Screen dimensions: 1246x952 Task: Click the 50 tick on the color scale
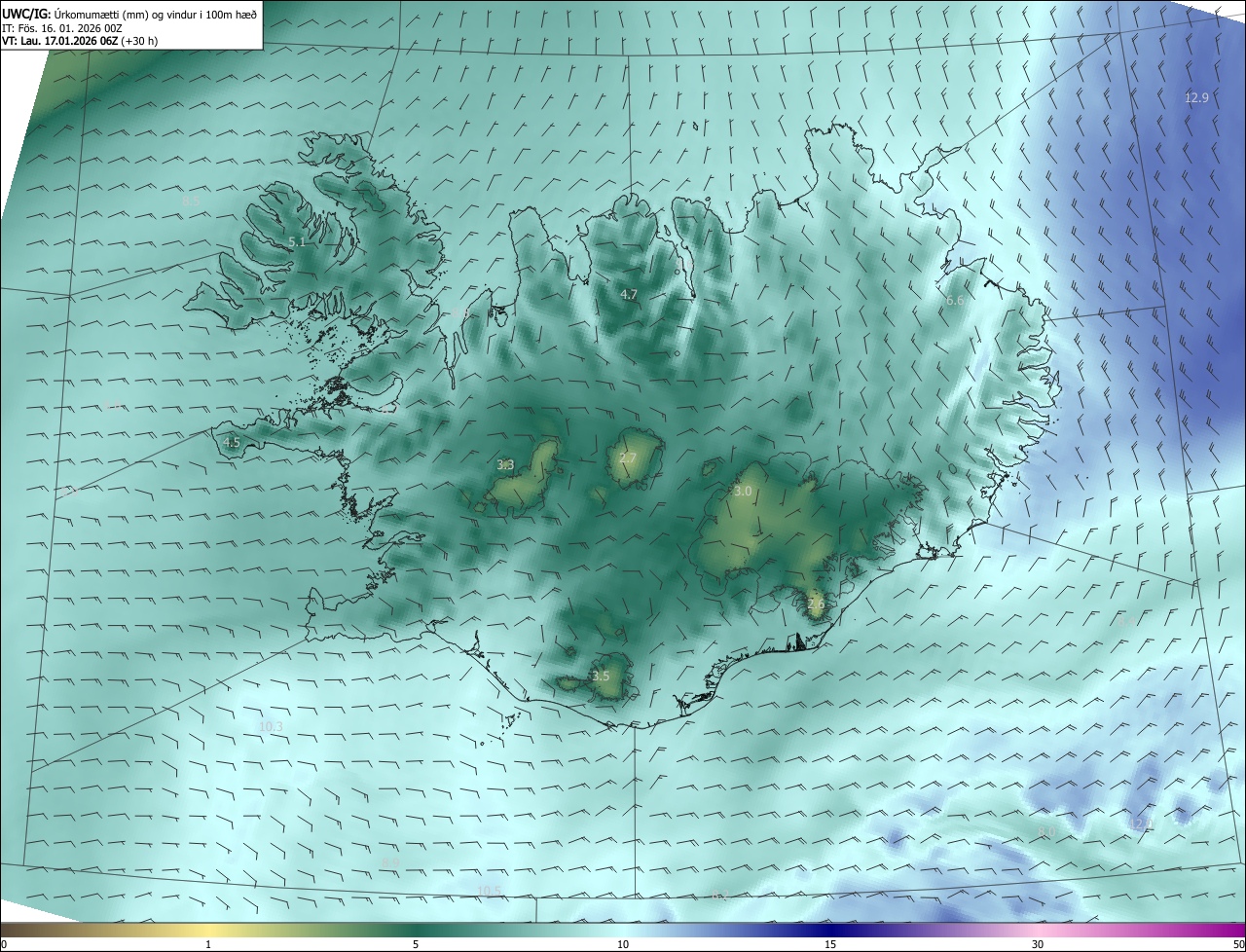(x=1238, y=944)
